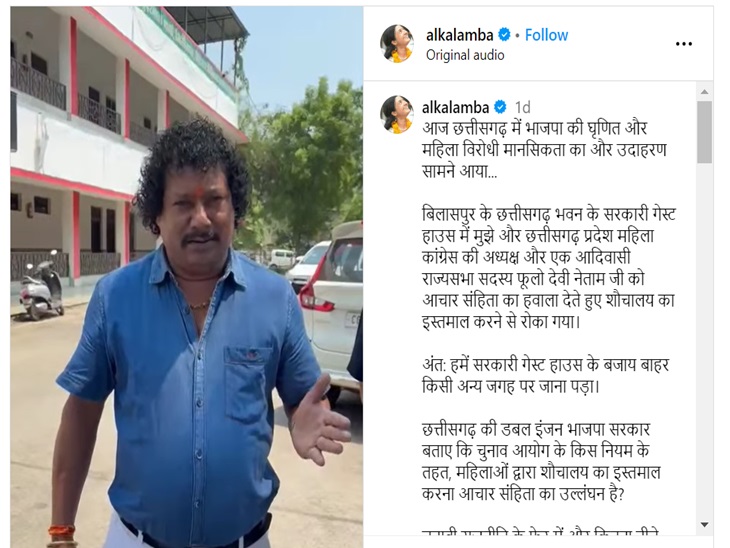Screen dimensions: 730x548
Task: Click the scrollbar down arrow in caption panel
Action: pos(704,525)
